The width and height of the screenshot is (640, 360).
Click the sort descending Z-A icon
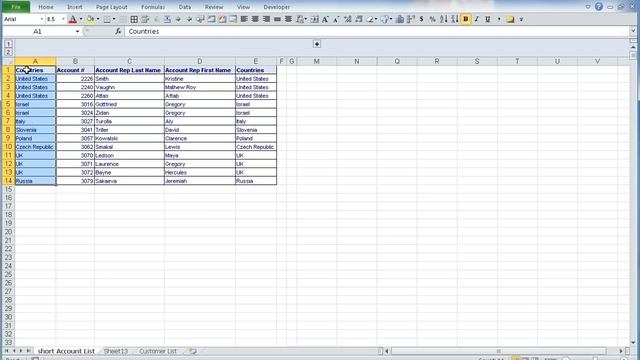(455, 19)
